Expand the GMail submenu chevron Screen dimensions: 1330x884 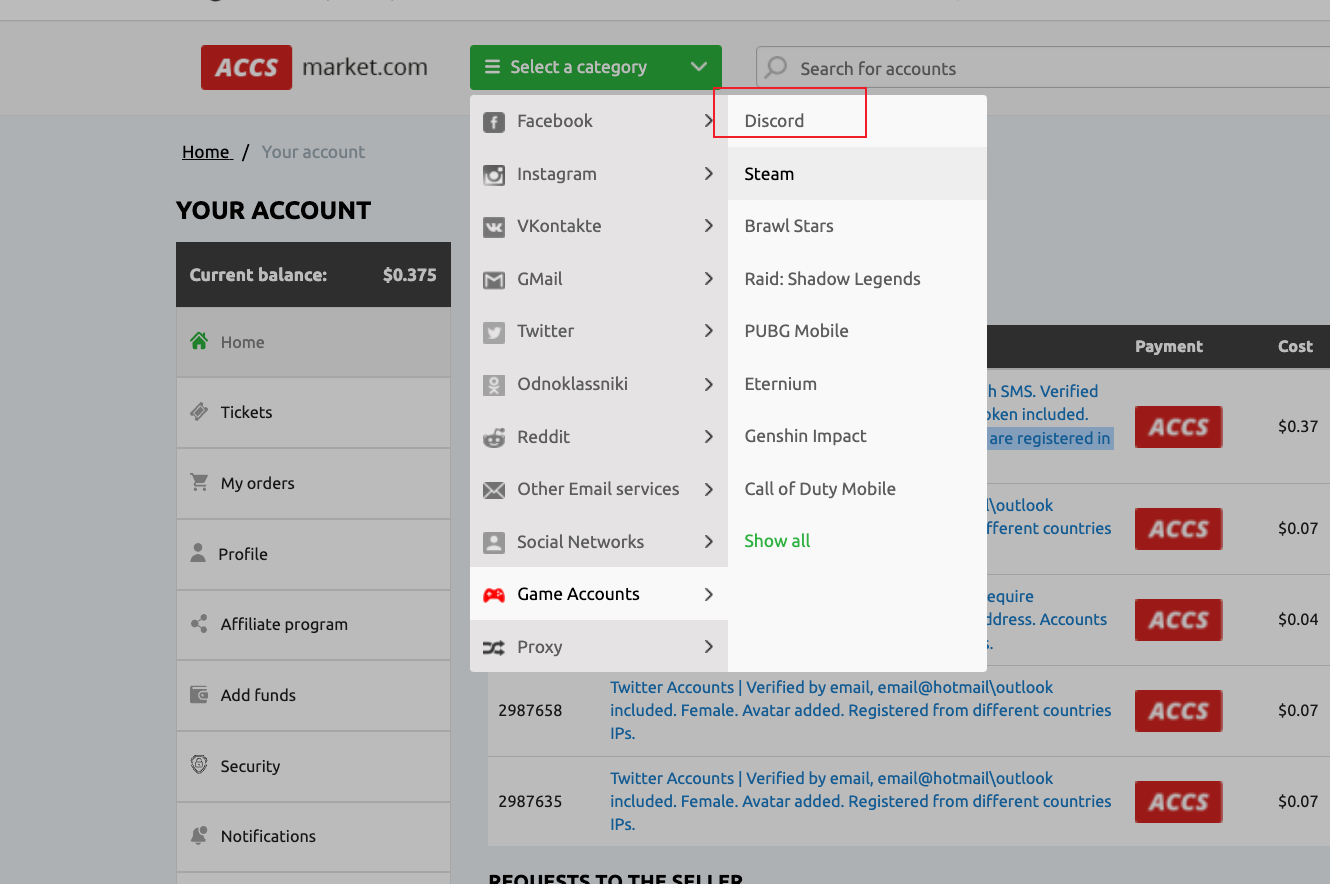[x=708, y=279]
